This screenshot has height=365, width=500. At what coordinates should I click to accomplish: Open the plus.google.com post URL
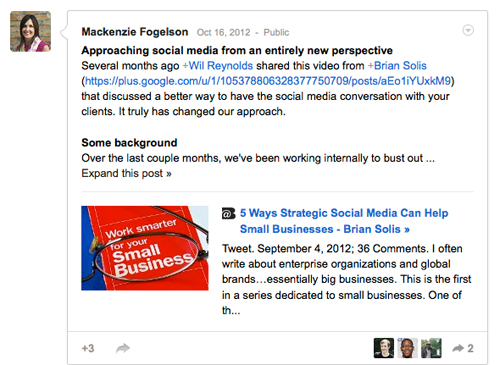click(x=268, y=81)
